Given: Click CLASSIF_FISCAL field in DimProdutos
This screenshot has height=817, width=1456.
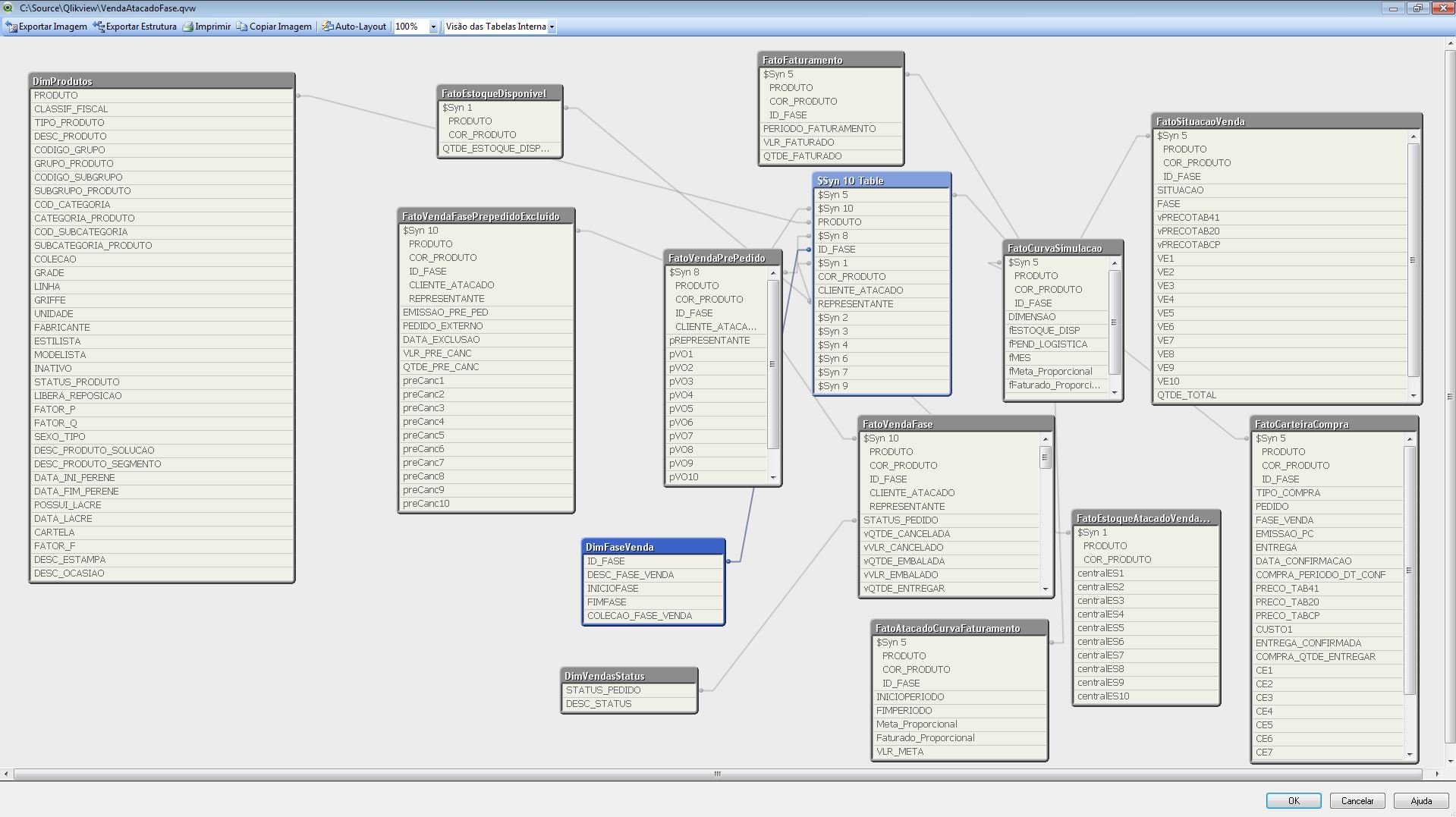Looking at the screenshot, I should (162, 109).
